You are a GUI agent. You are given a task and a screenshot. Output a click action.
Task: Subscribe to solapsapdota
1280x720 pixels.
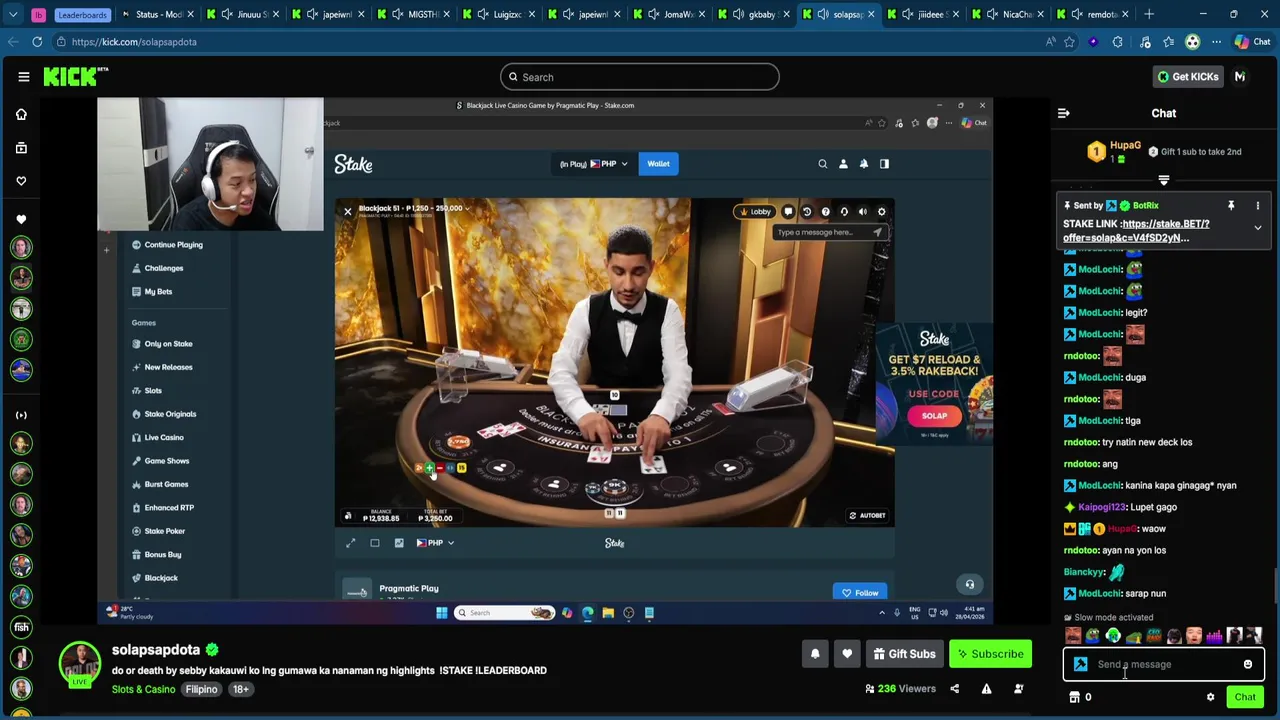tap(990, 654)
